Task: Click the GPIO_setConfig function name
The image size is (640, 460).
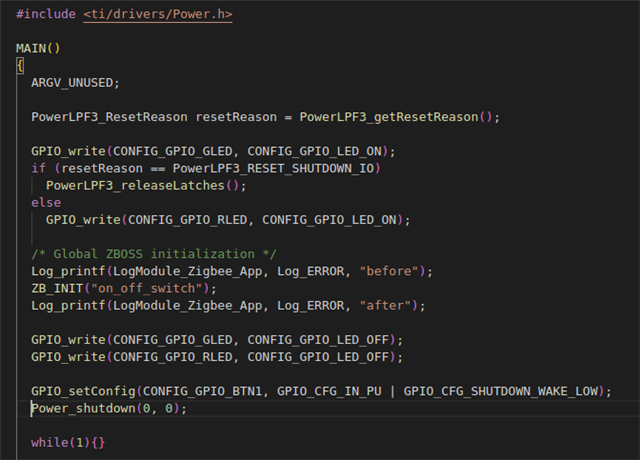Action: point(79,391)
